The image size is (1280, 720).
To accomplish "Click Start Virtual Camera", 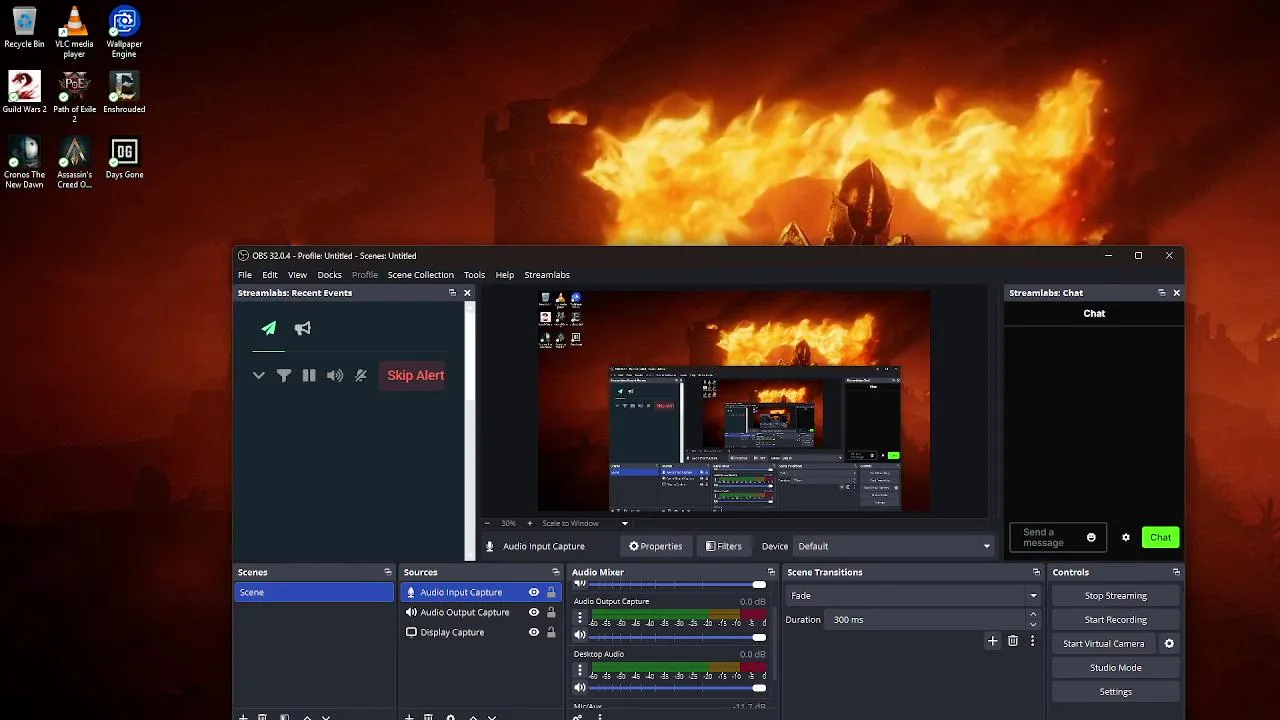I will [x=1103, y=643].
